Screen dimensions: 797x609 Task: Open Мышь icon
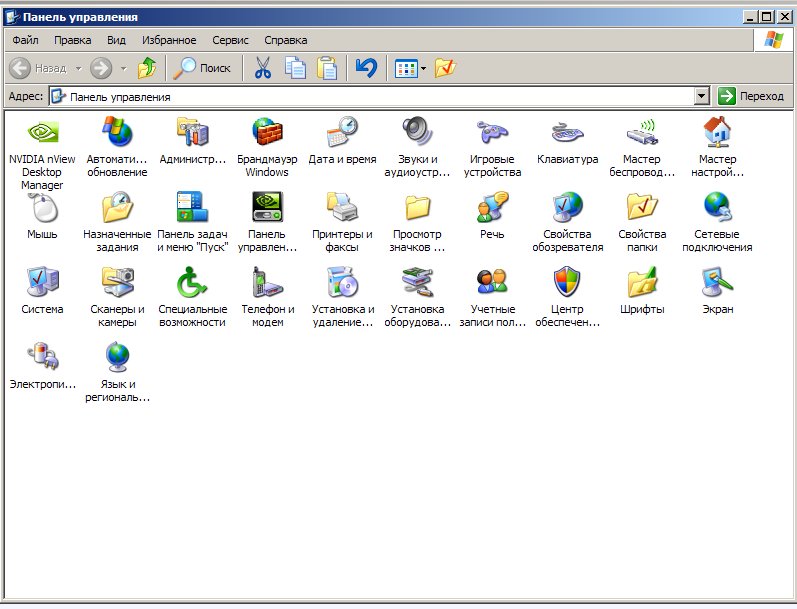point(43,207)
